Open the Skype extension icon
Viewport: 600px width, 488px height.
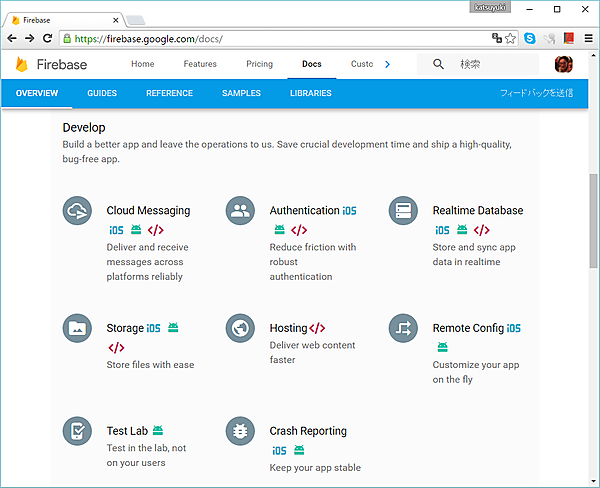point(530,38)
